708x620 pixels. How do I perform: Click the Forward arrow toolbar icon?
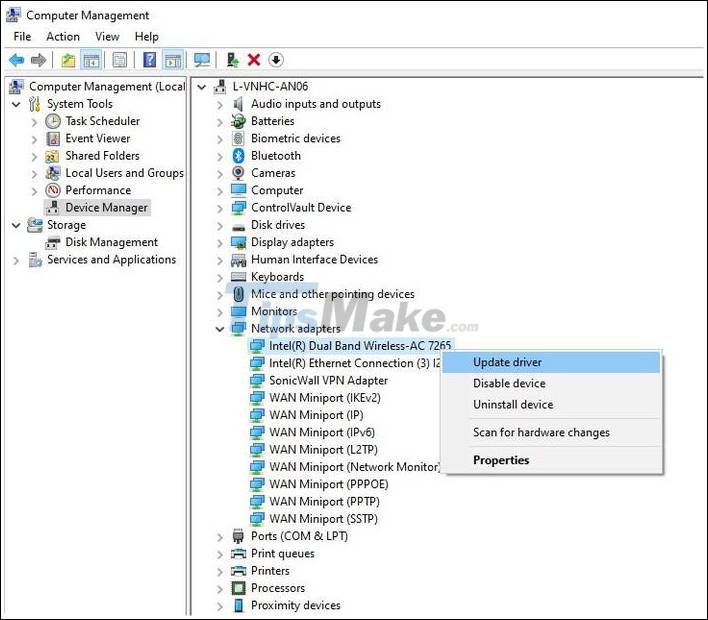click(38, 60)
